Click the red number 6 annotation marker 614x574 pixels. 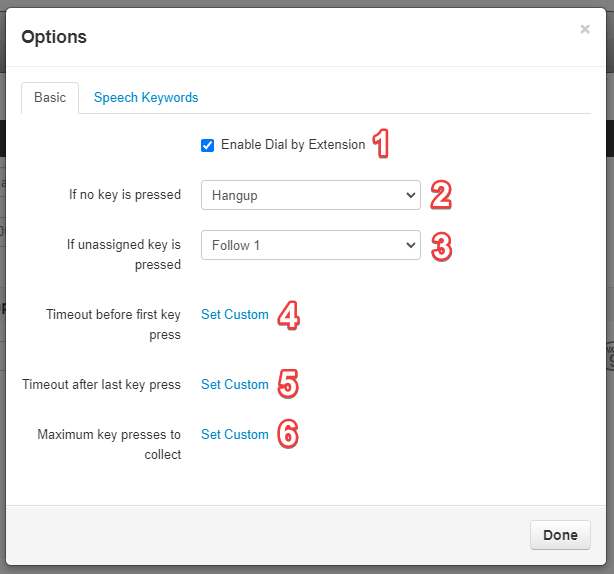(288, 434)
